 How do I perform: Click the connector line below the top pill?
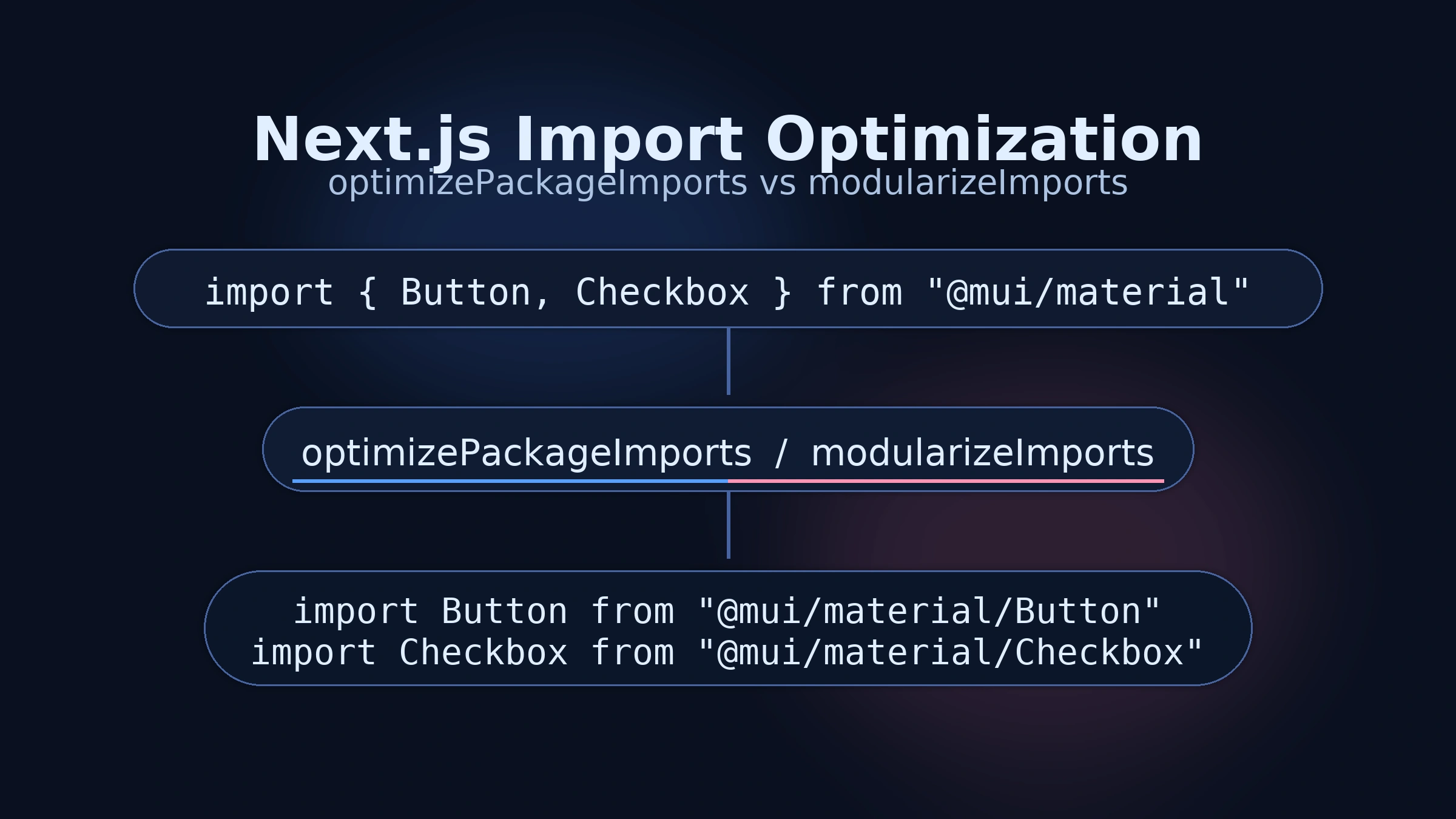point(728,362)
